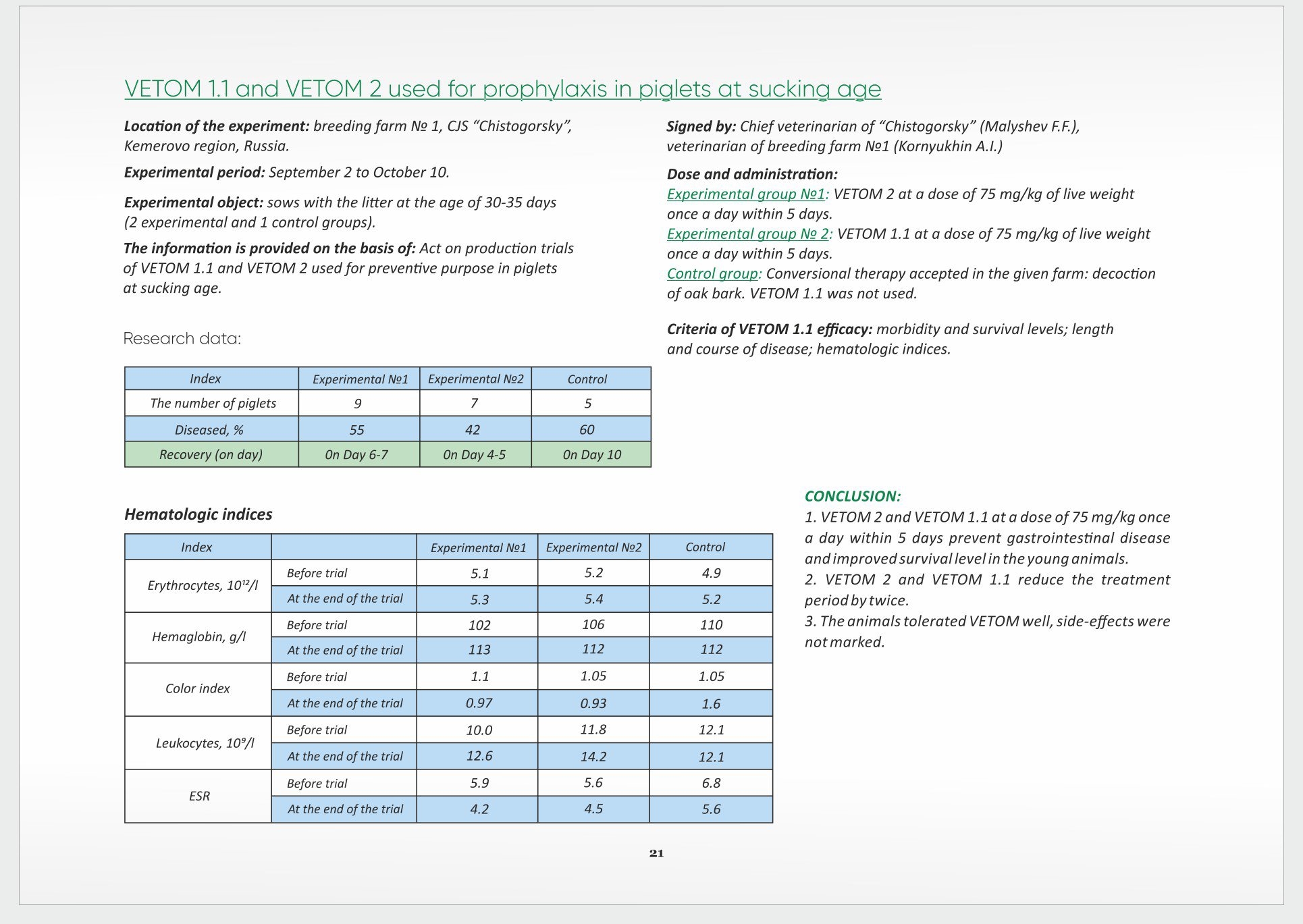1303x924 pixels.
Task: Click the 'Recovery (on day)' row label
Action: click(x=211, y=455)
